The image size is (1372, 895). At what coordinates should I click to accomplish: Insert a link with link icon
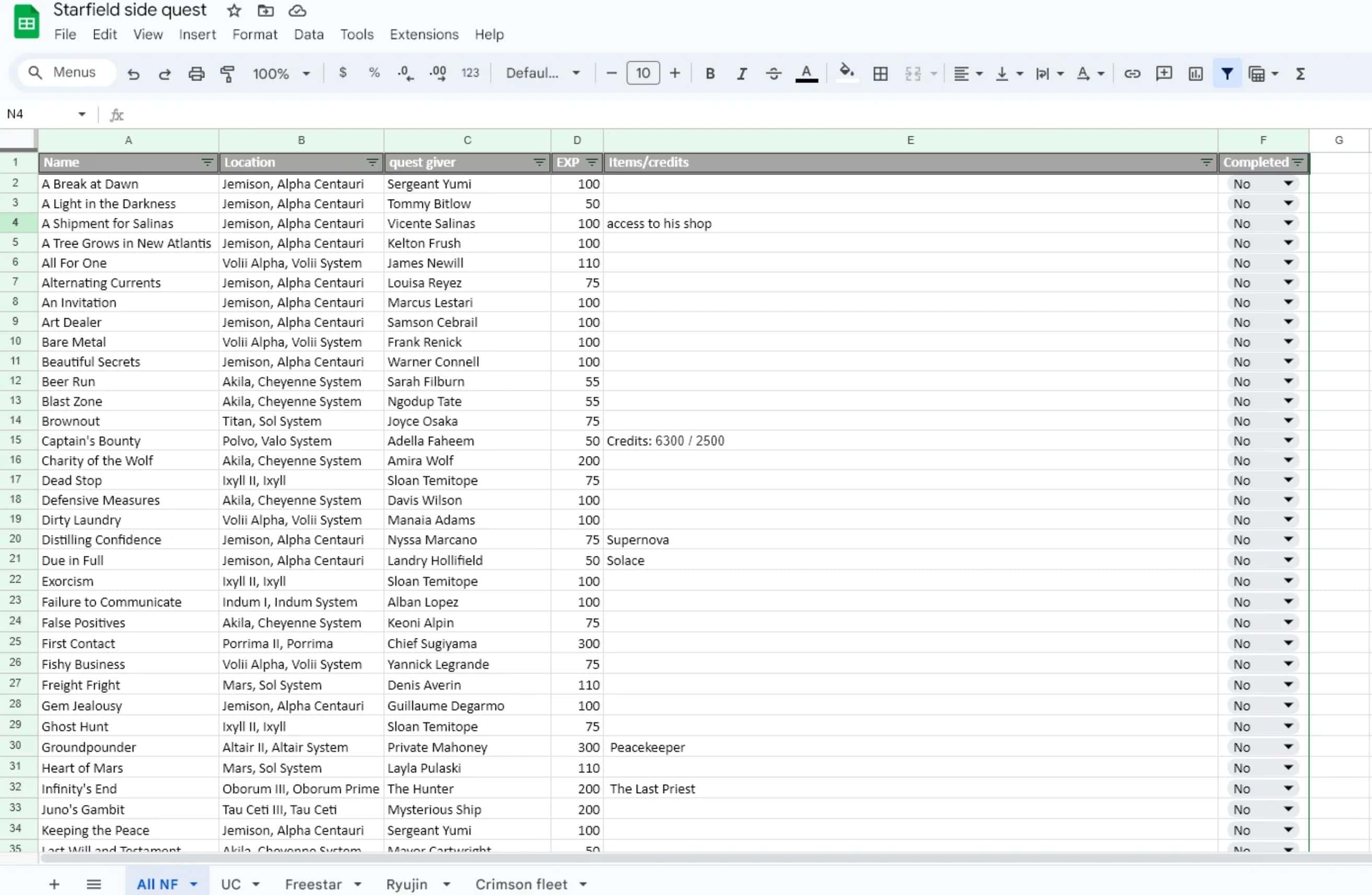[1132, 74]
